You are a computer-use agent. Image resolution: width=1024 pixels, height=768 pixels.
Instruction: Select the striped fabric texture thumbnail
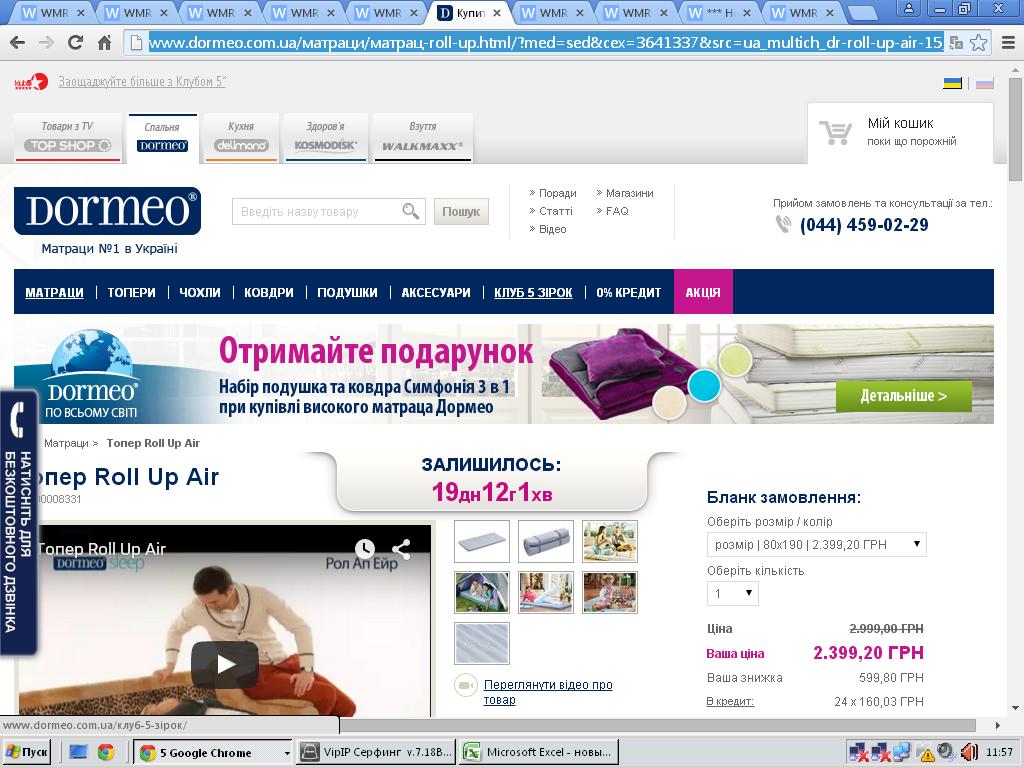[x=482, y=643]
